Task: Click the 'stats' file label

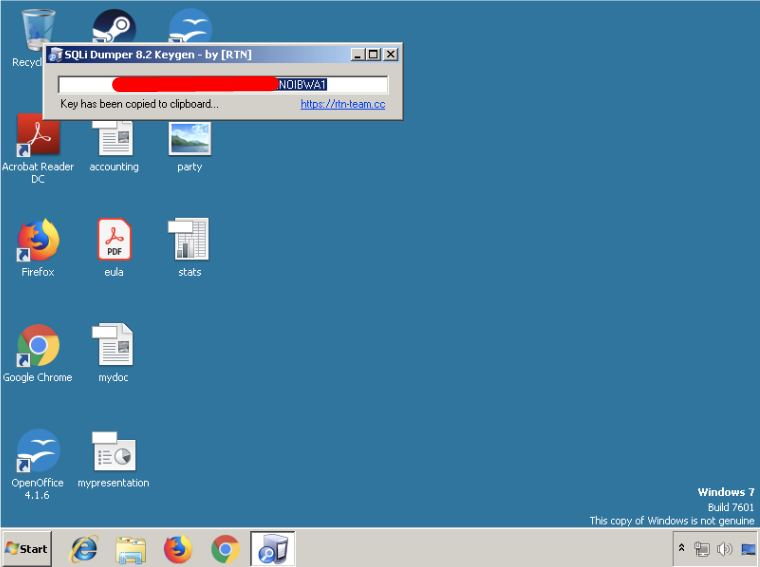Action: (x=190, y=272)
